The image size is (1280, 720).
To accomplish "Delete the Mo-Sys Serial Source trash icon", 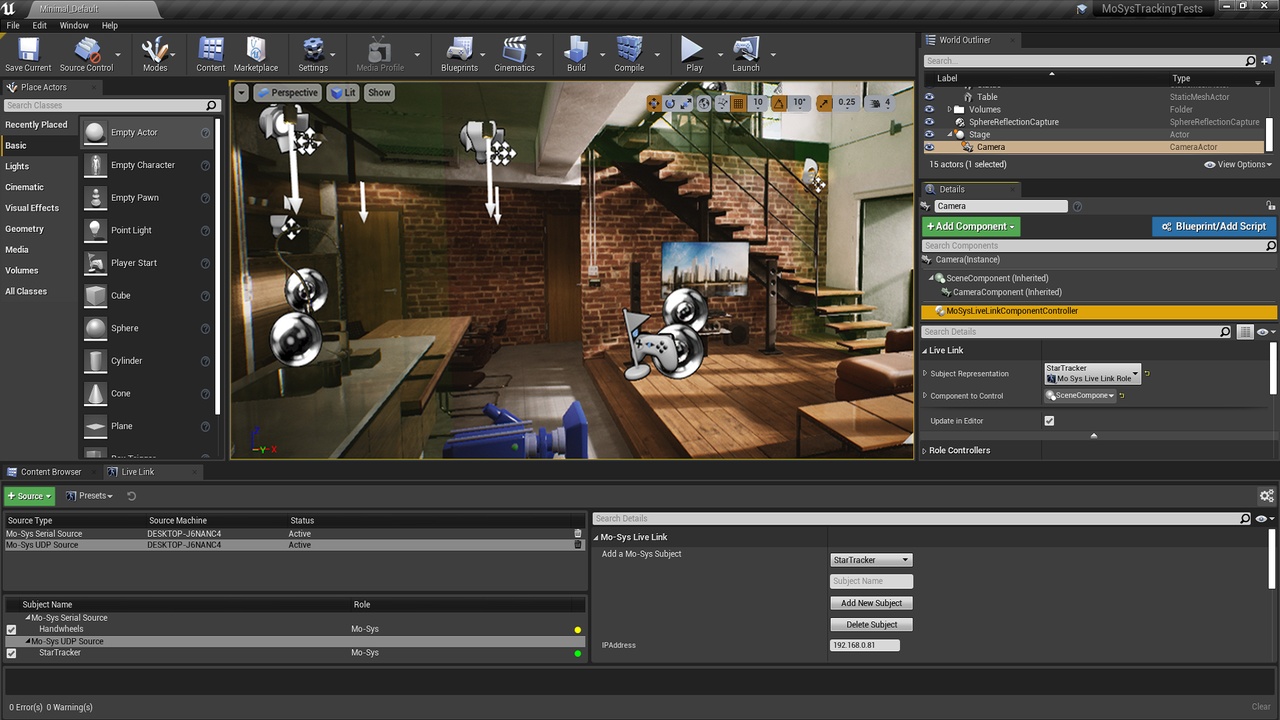I will tap(577, 534).
